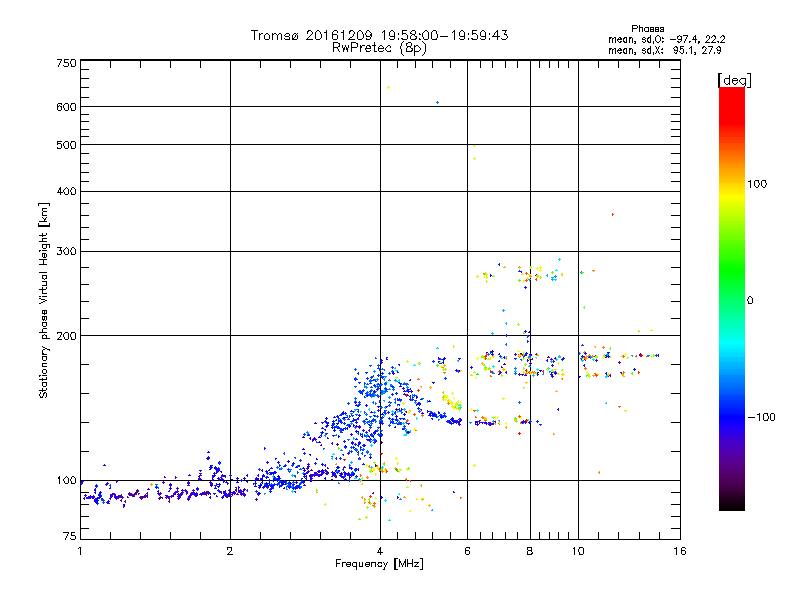The image size is (800, 600).
Task: Click the y-axis tick label '200'
Action: [x=66, y=336]
